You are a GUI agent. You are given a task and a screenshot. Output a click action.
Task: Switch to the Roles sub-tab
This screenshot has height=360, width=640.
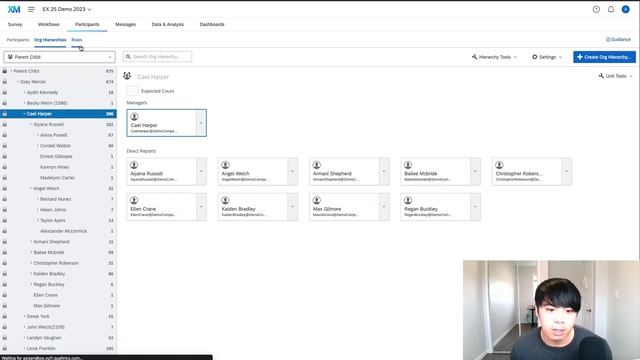77,40
